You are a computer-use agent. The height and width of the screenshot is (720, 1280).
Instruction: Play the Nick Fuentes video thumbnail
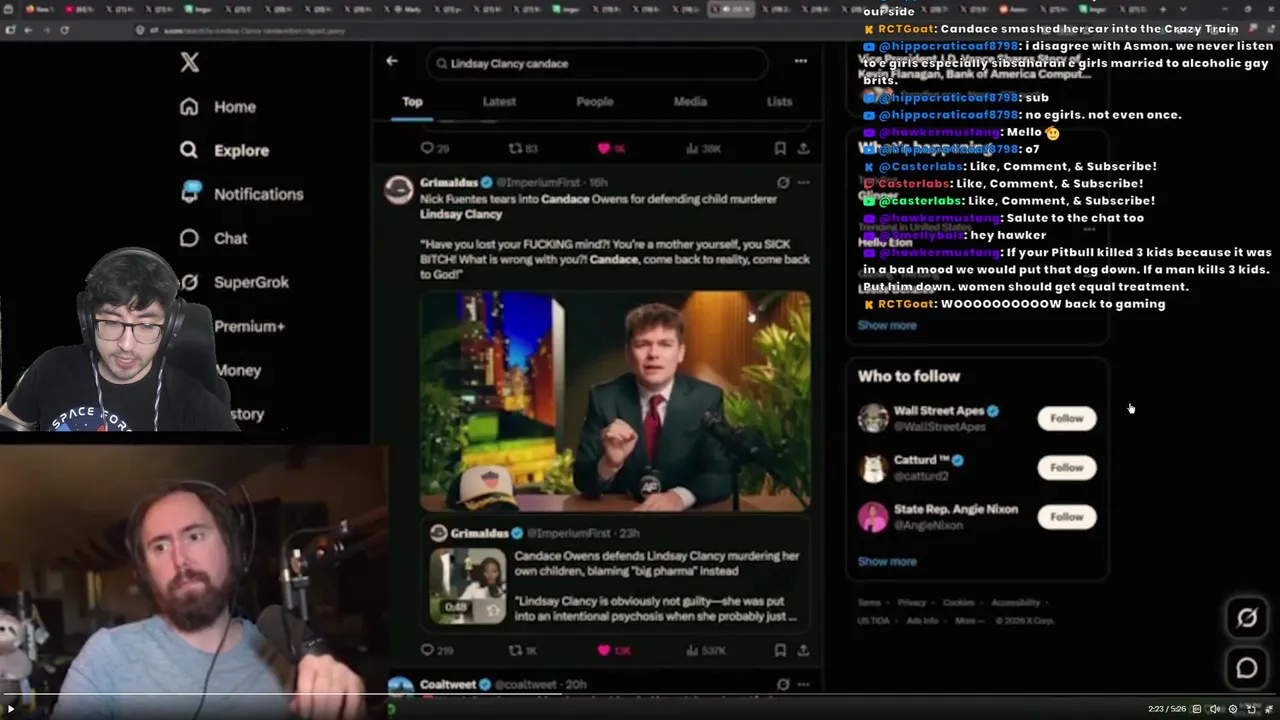(x=615, y=401)
